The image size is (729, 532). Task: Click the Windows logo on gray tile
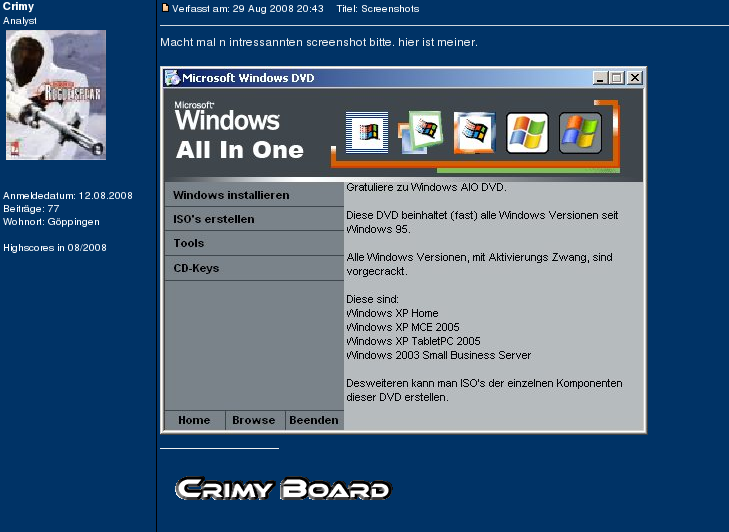click(x=580, y=133)
